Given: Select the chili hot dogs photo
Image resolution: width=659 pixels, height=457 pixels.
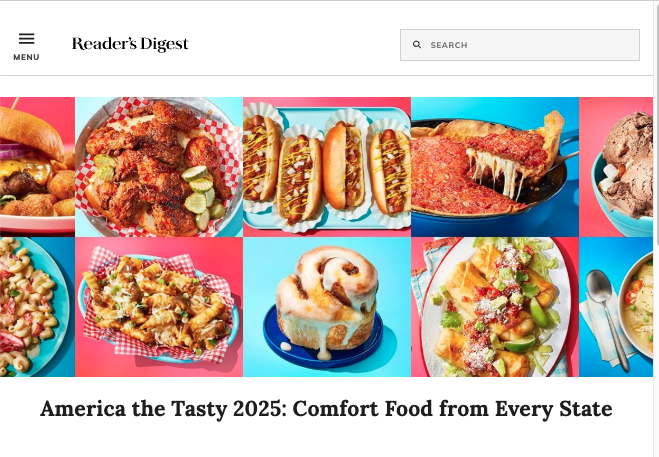Looking at the screenshot, I should pos(327,167).
